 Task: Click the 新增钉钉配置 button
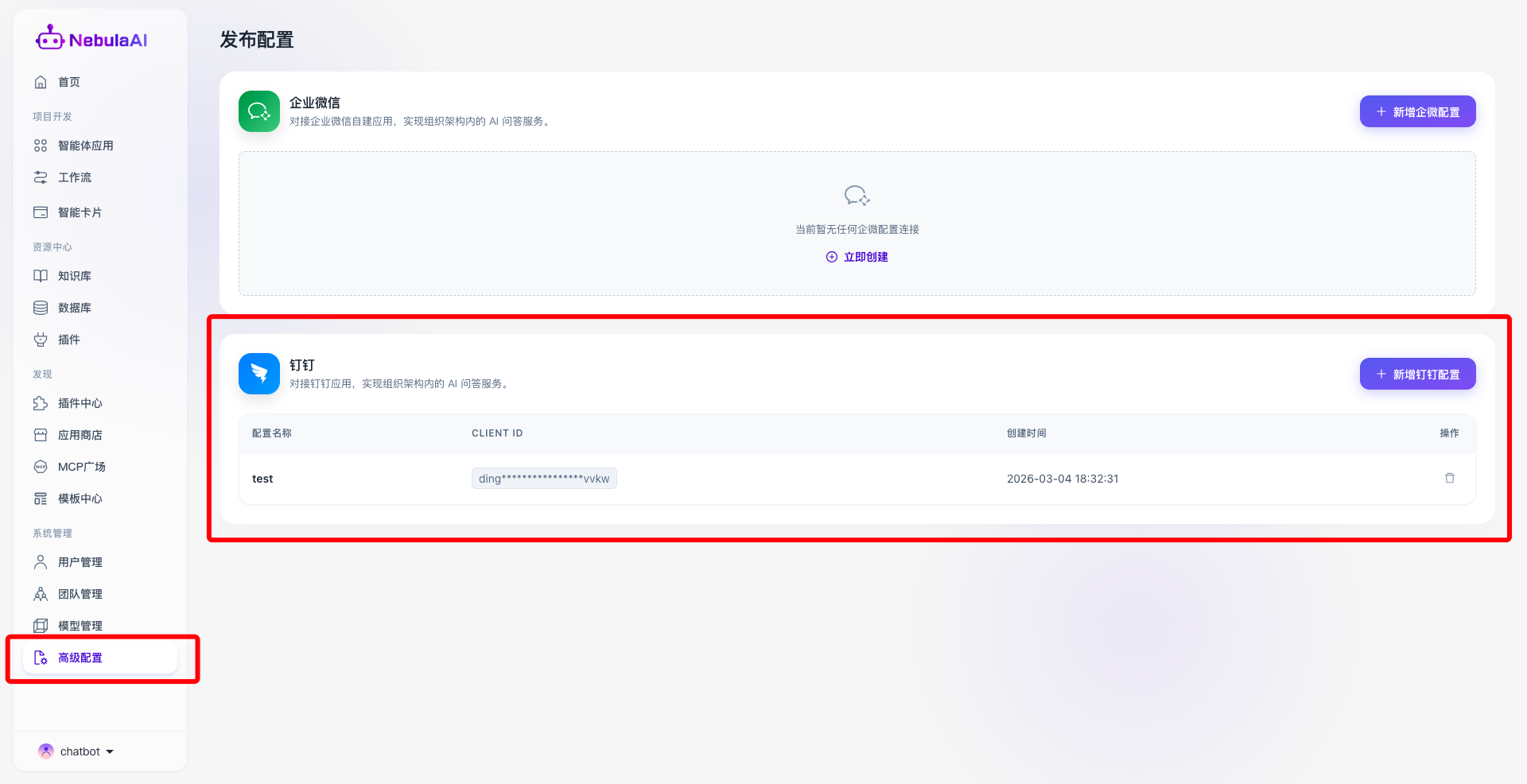(x=1417, y=374)
